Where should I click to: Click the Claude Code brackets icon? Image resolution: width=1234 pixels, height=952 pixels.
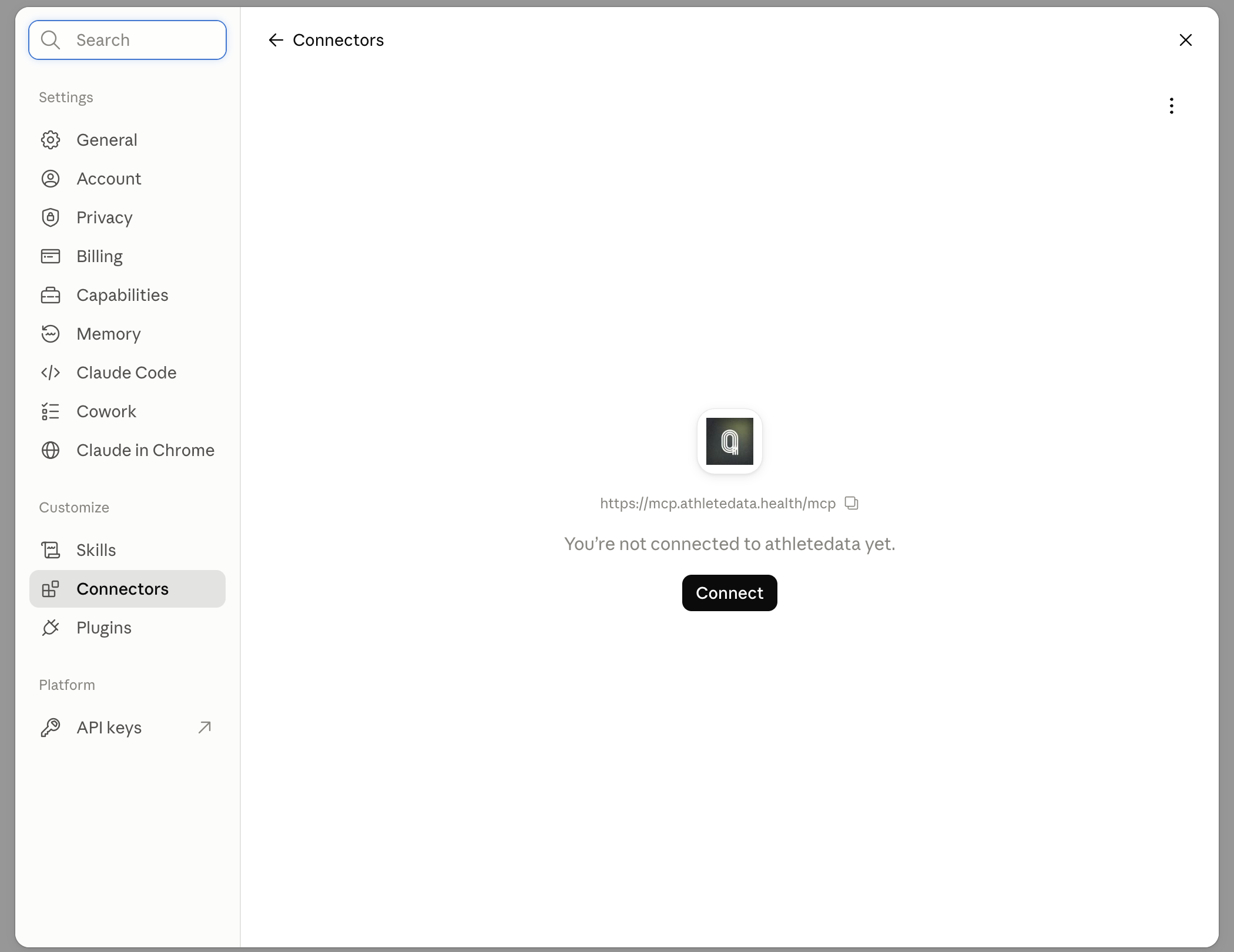(x=51, y=373)
